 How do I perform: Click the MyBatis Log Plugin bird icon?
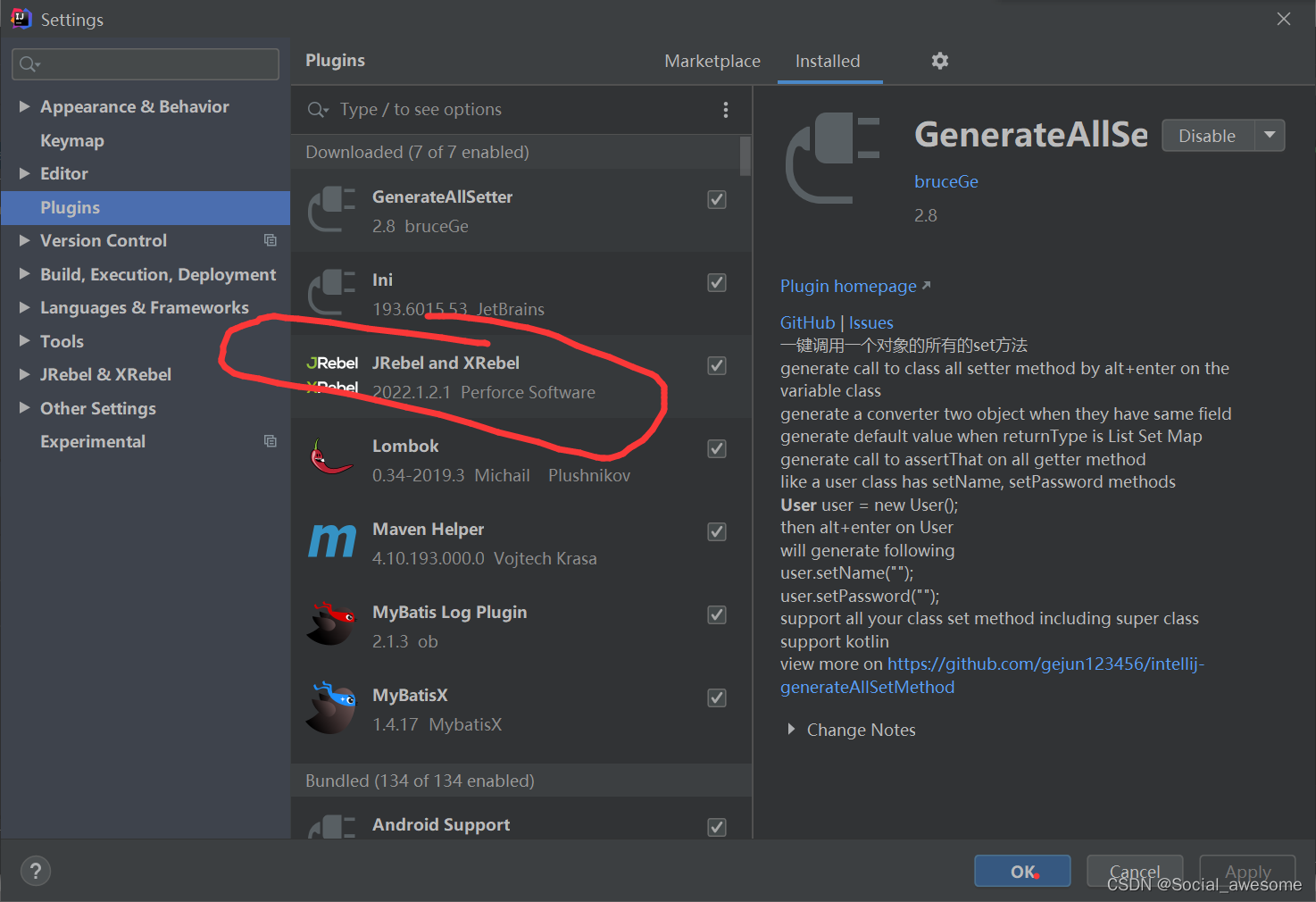(x=331, y=623)
